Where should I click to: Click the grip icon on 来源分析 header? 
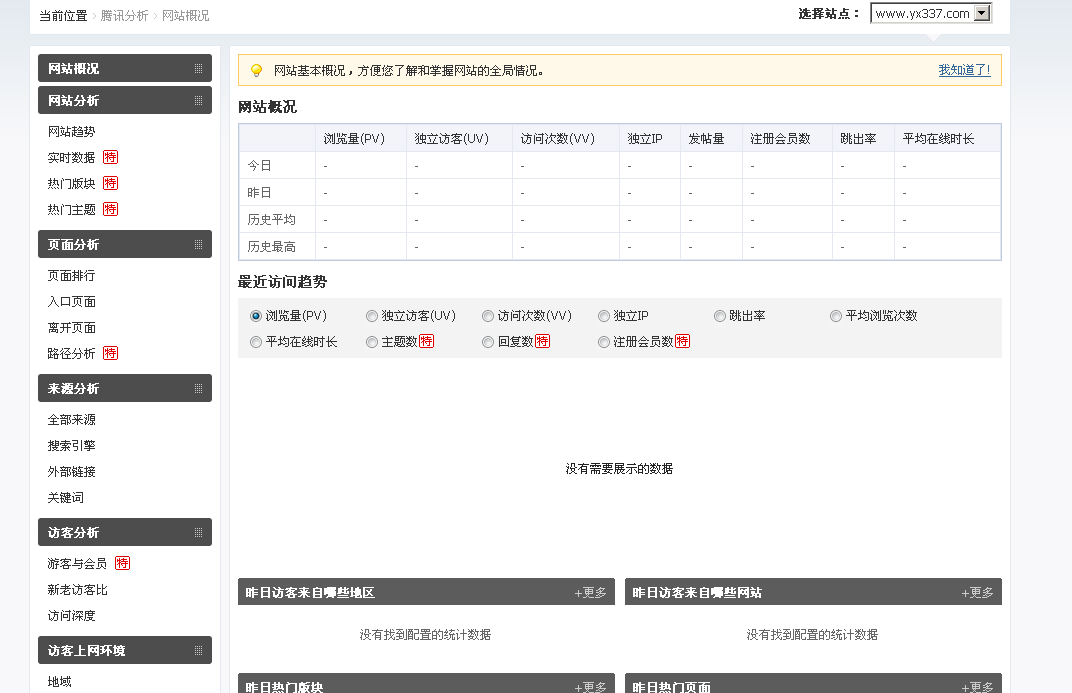click(x=198, y=389)
